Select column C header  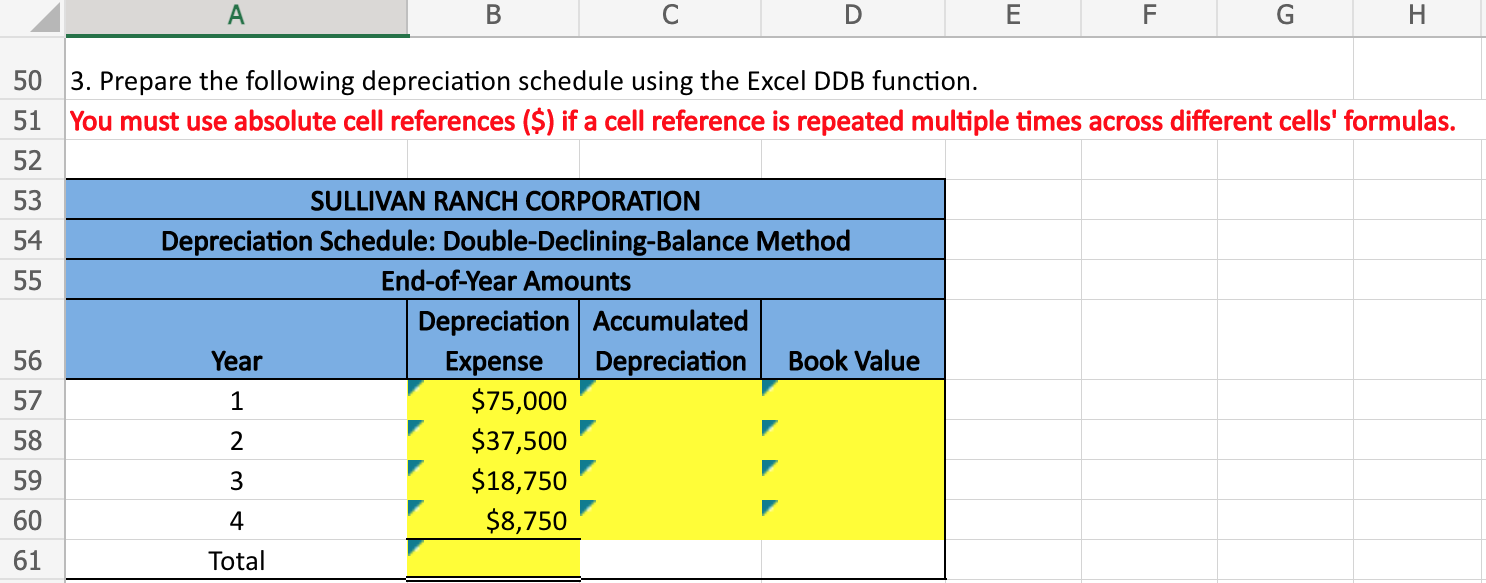[670, 18]
